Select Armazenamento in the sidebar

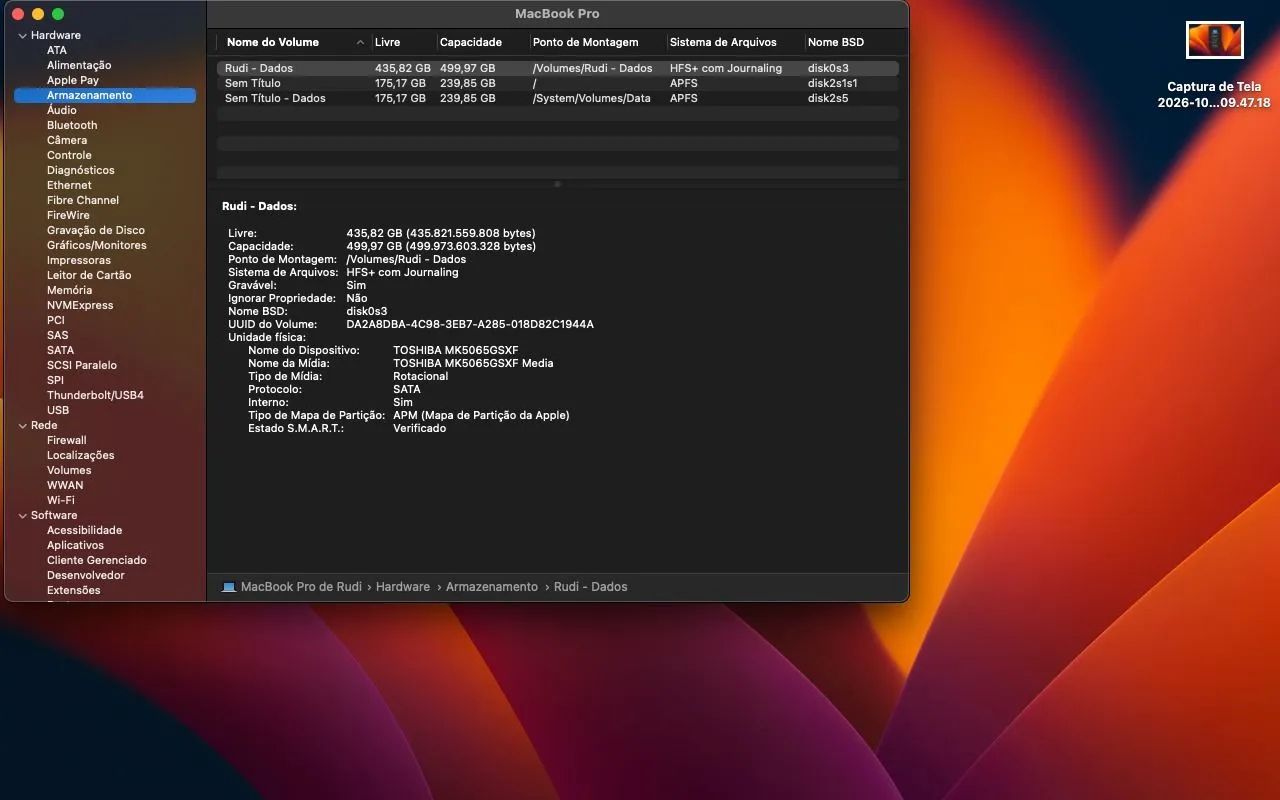[x=105, y=95]
